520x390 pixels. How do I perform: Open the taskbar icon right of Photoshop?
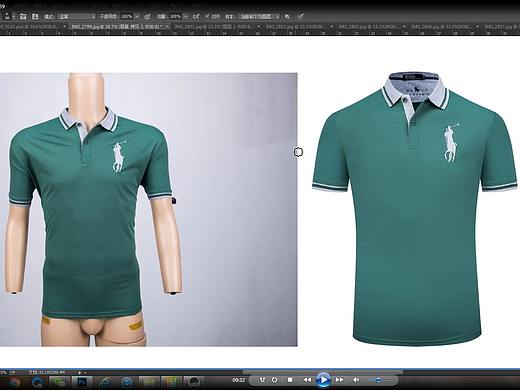point(105,382)
